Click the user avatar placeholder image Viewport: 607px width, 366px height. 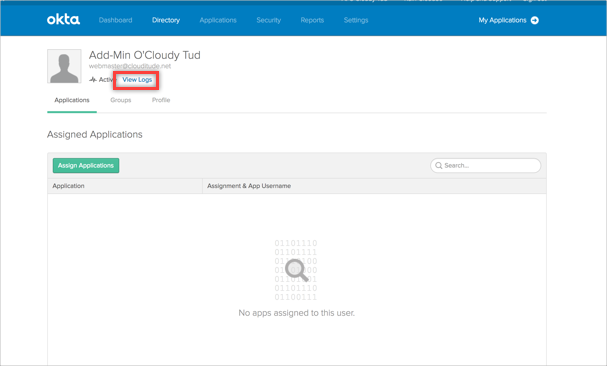pyautogui.click(x=64, y=66)
